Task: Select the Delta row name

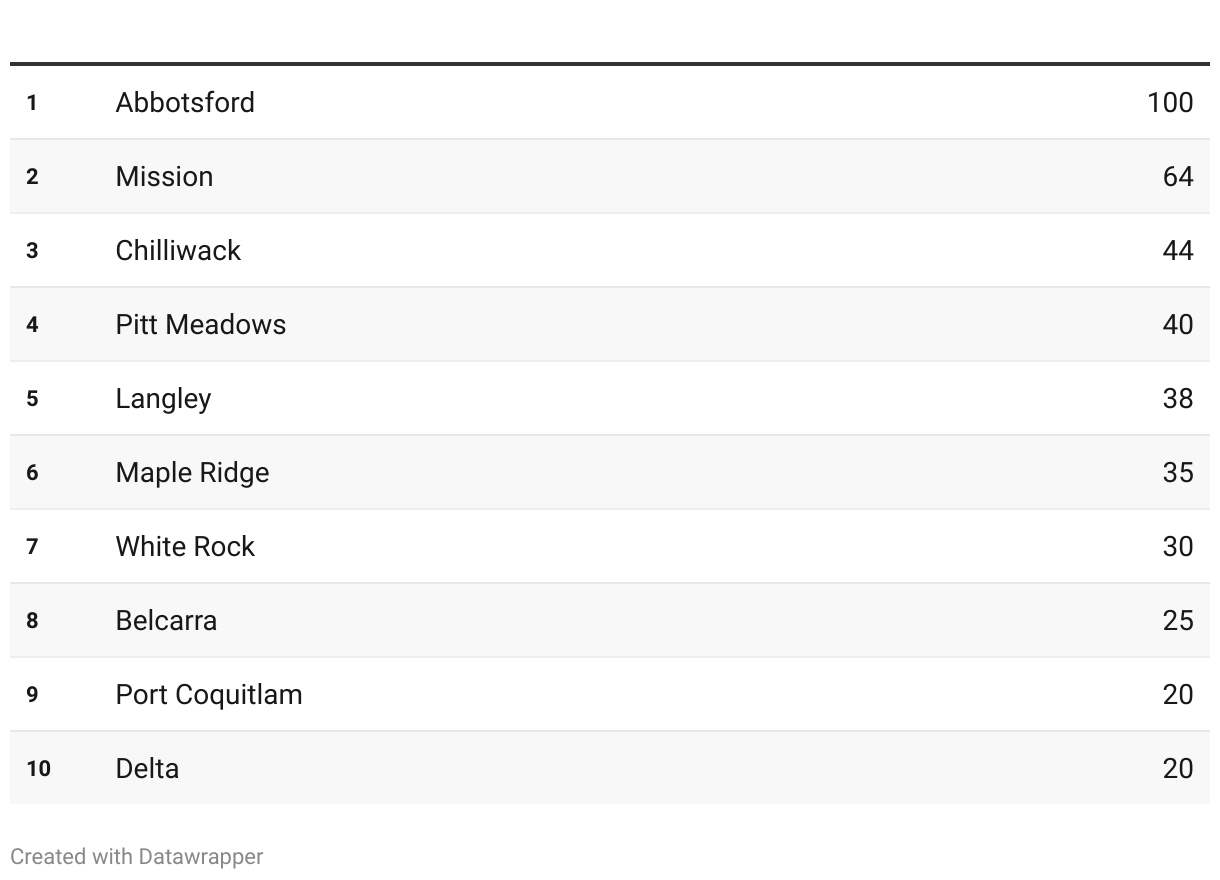Action: point(147,768)
